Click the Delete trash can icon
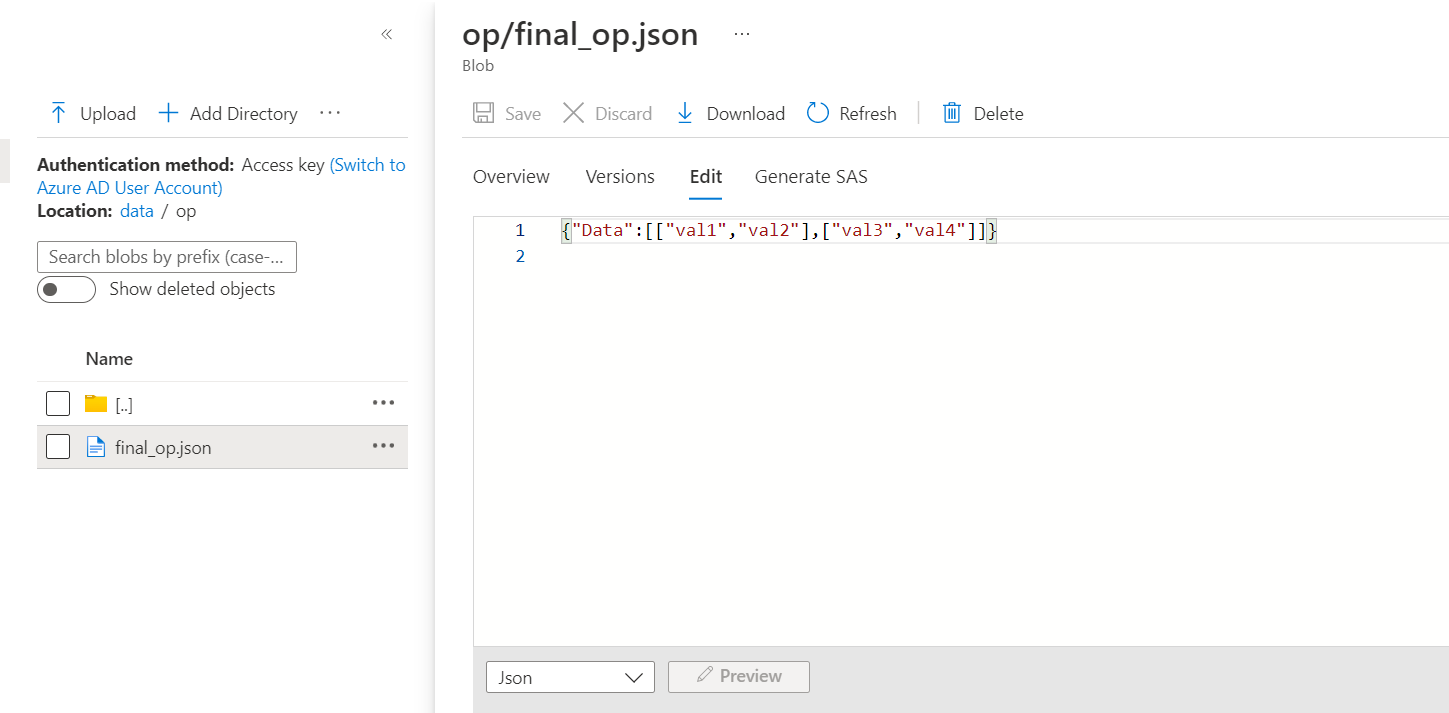Image resolution: width=1449 pixels, height=713 pixels. (x=952, y=113)
